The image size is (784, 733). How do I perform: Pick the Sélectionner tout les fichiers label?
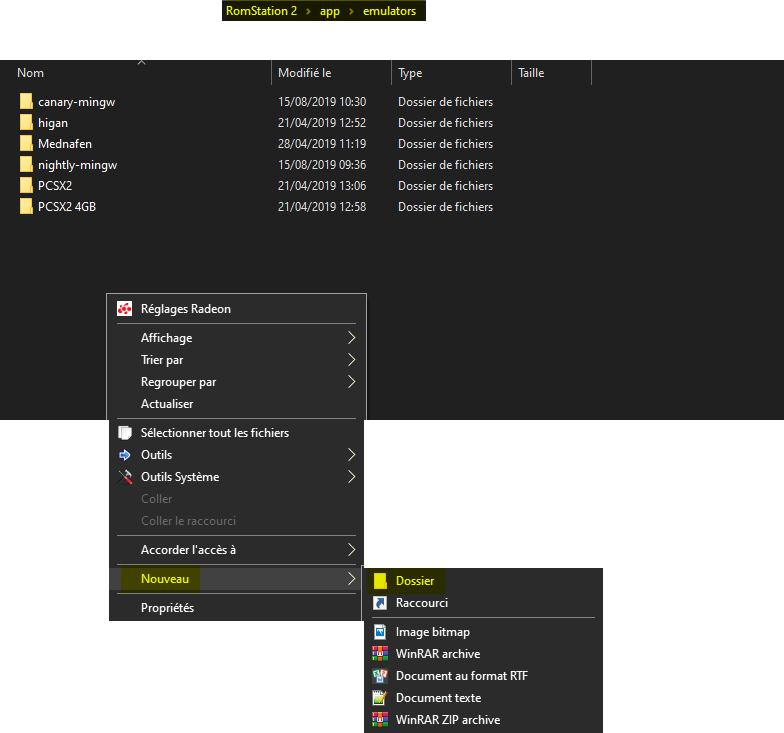click(x=215, y=432)
